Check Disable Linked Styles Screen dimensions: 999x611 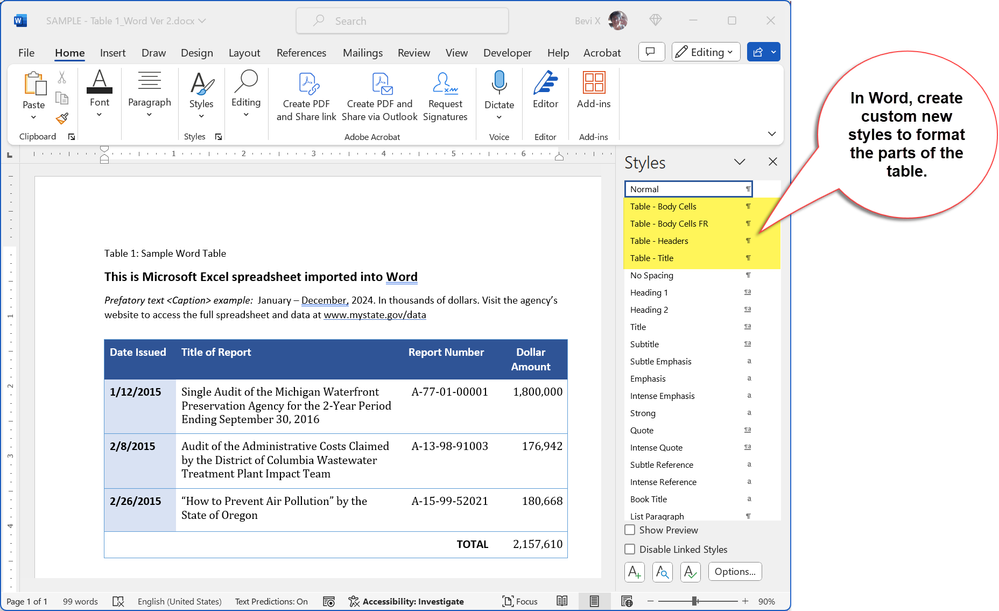click(x=630, y=549)
